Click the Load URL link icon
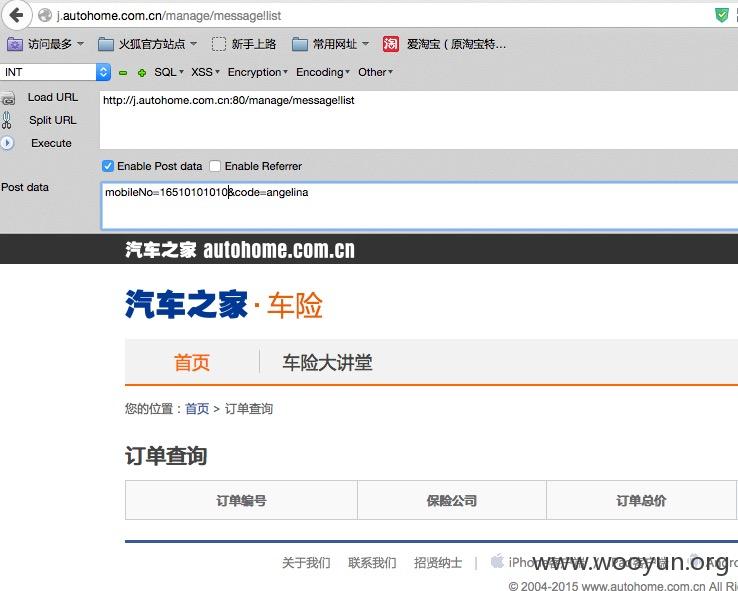Image resolution: width=738 pixels, height=591 pixels. click(x=8, y=99)
